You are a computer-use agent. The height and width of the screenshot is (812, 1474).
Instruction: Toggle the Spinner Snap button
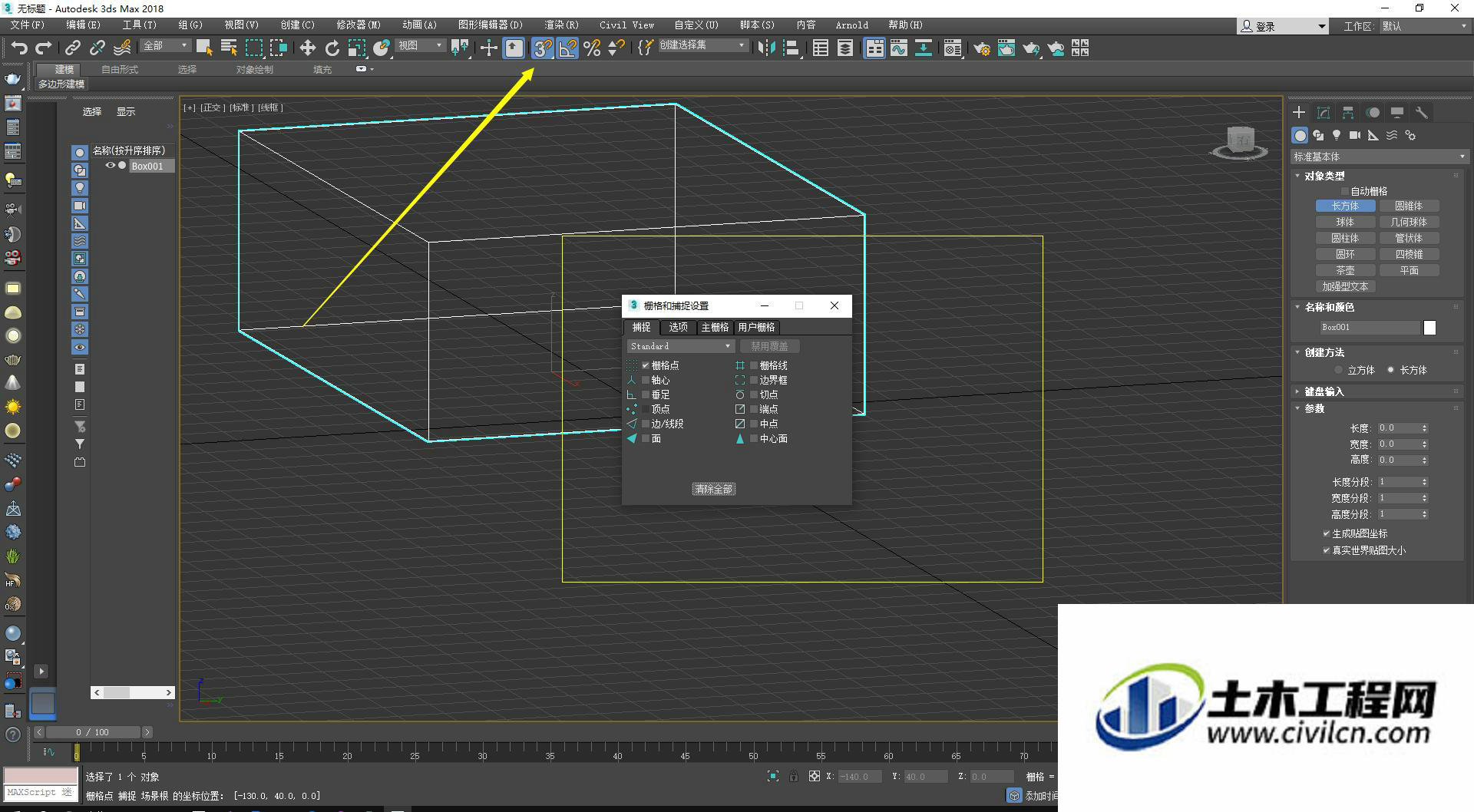point(616,48)
